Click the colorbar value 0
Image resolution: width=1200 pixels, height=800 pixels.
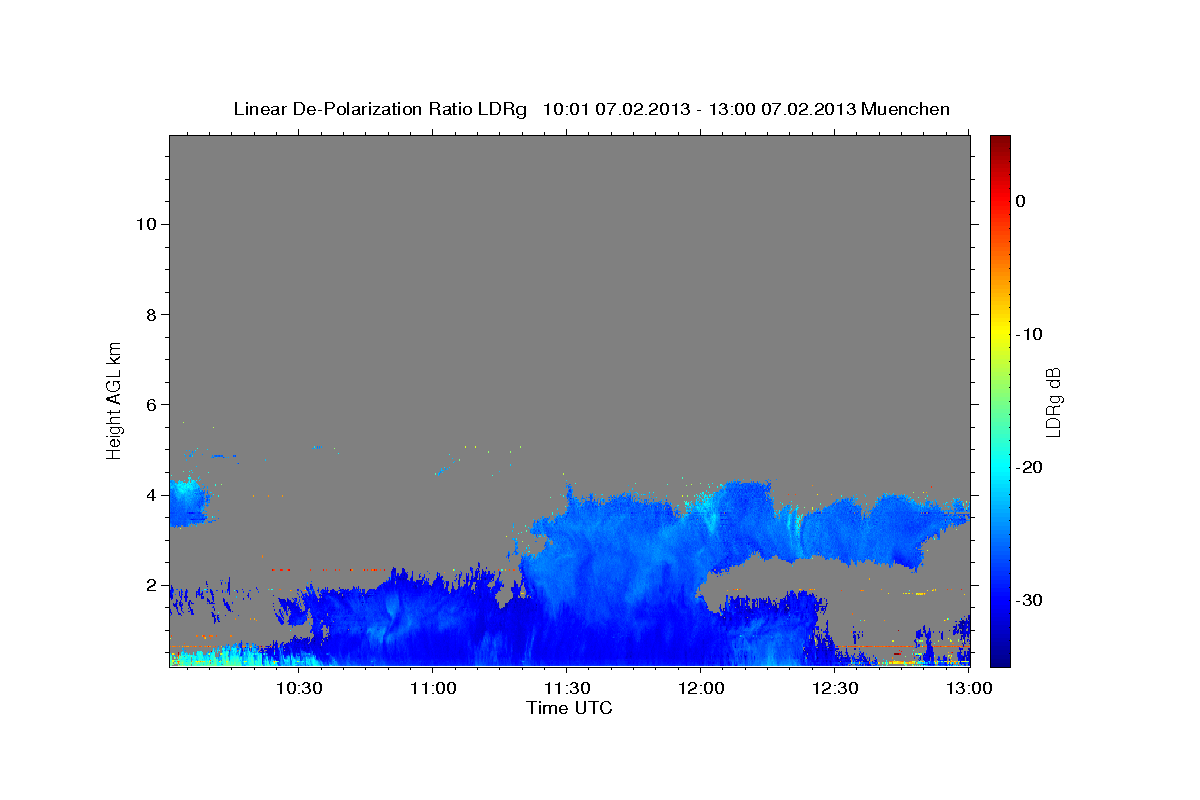click(1021, 201)
